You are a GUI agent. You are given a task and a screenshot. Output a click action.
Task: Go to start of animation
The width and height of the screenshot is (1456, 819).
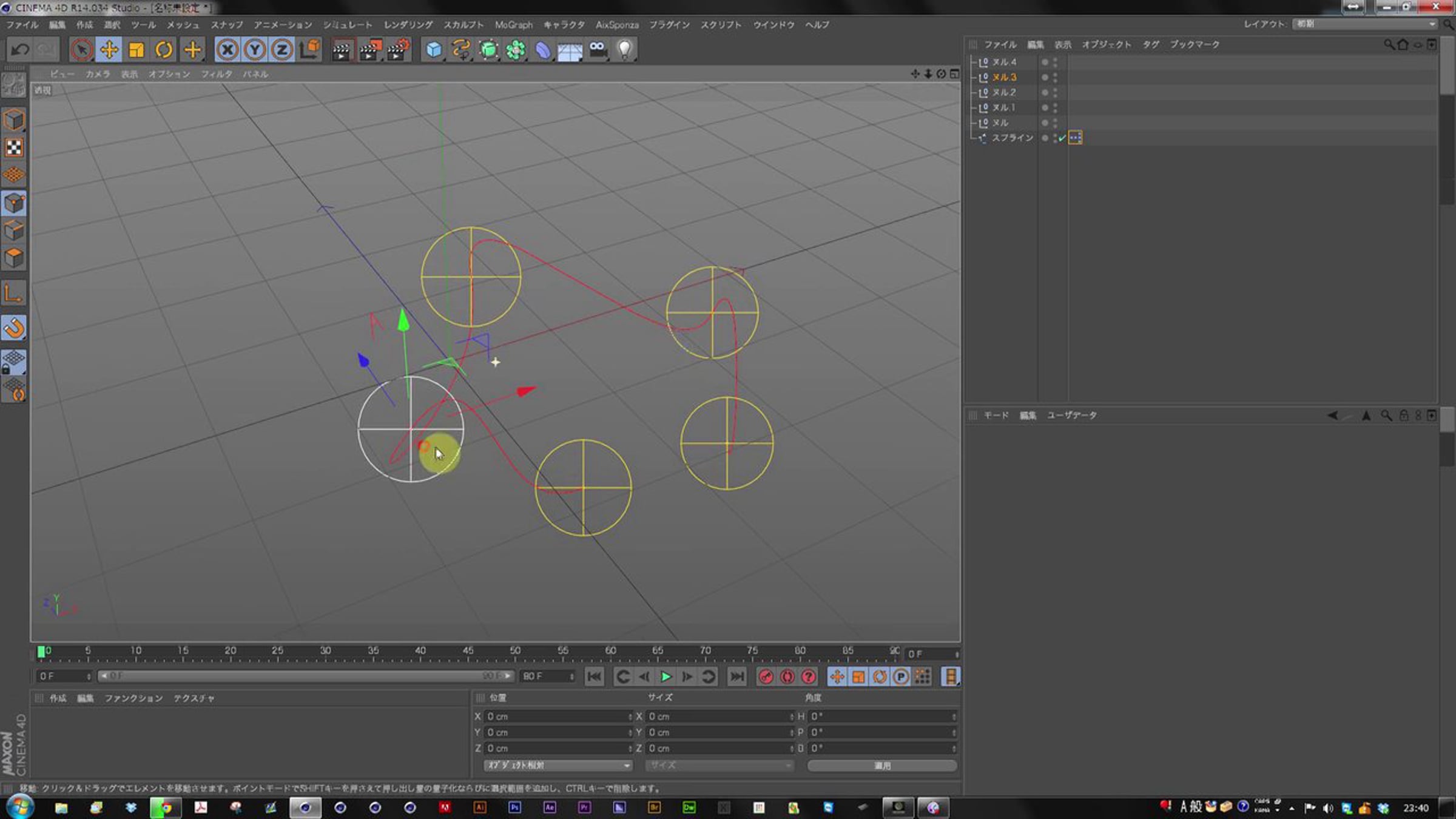click(x=594, y=676)
